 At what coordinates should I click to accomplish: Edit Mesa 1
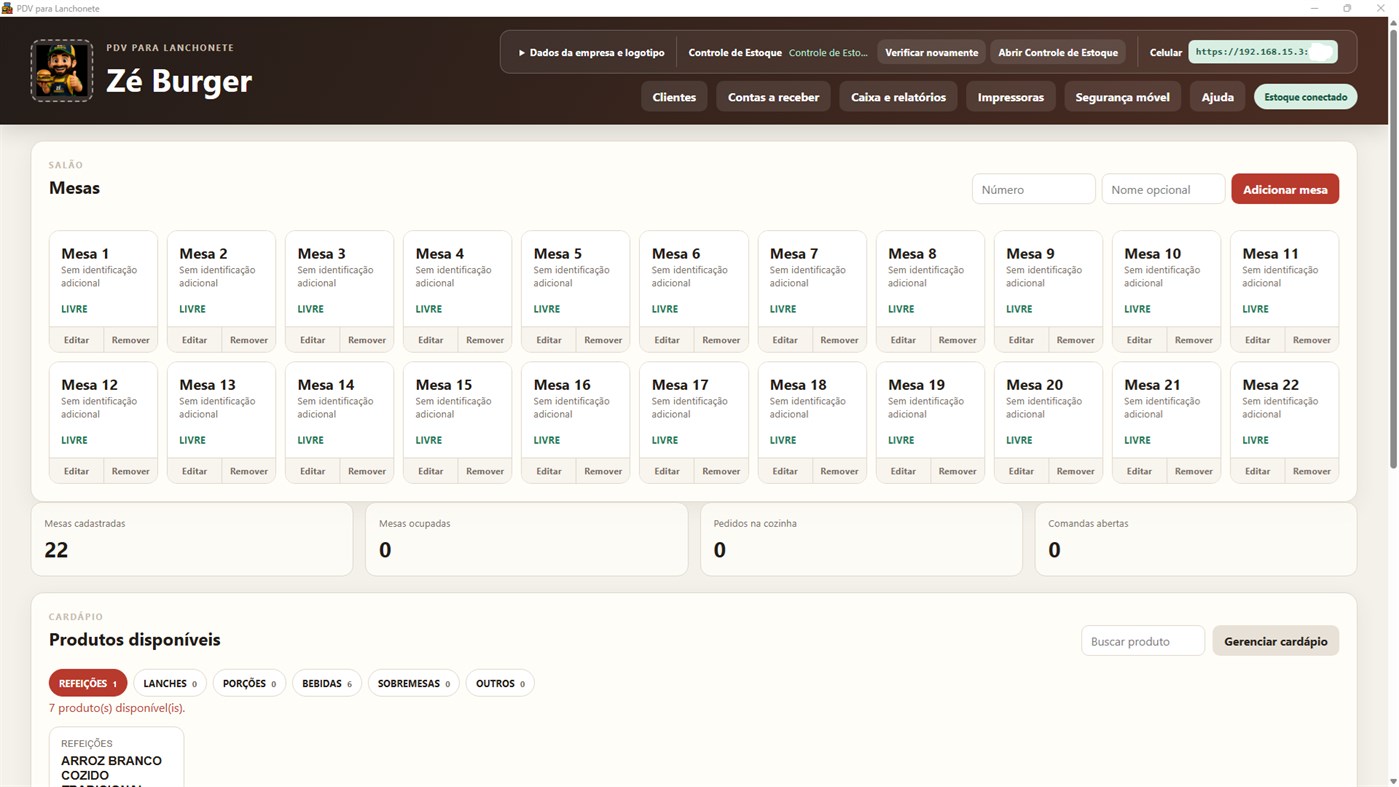pos(77,340)
